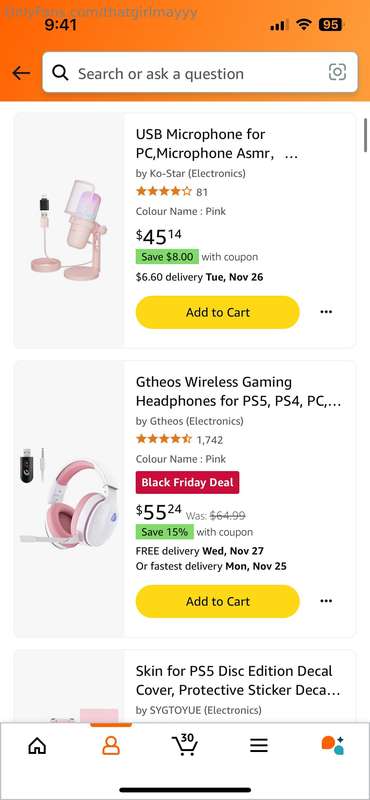Open camera lens search icon

click(x=337, y=72)
